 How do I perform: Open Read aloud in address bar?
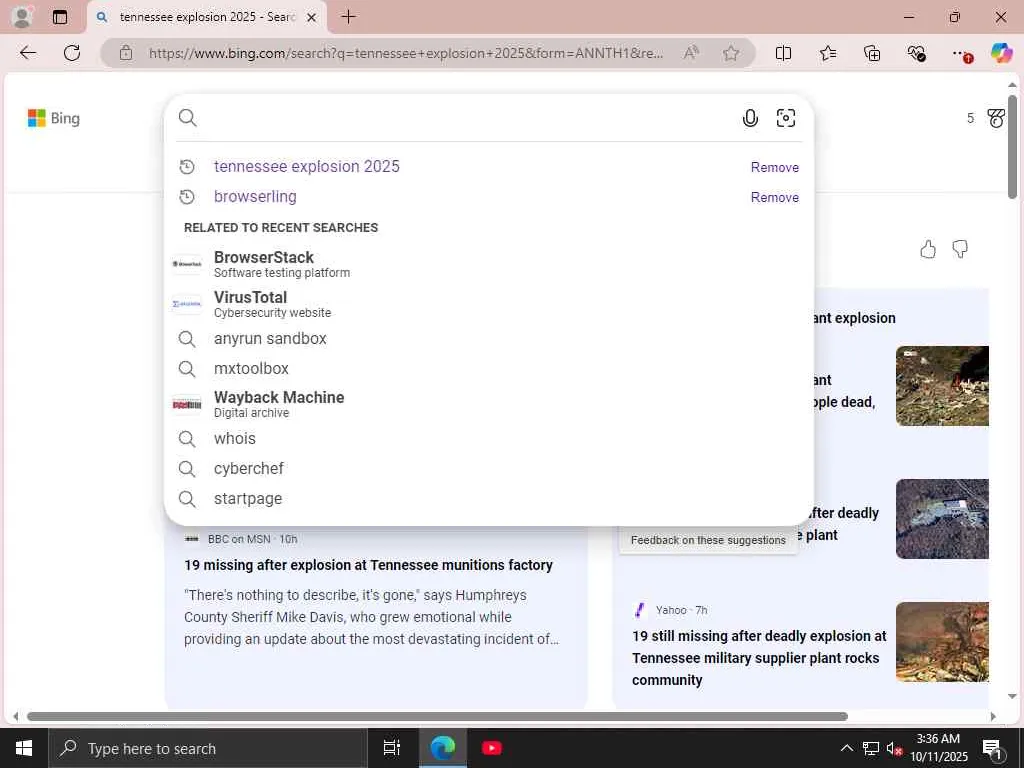(x=691, y=53)
